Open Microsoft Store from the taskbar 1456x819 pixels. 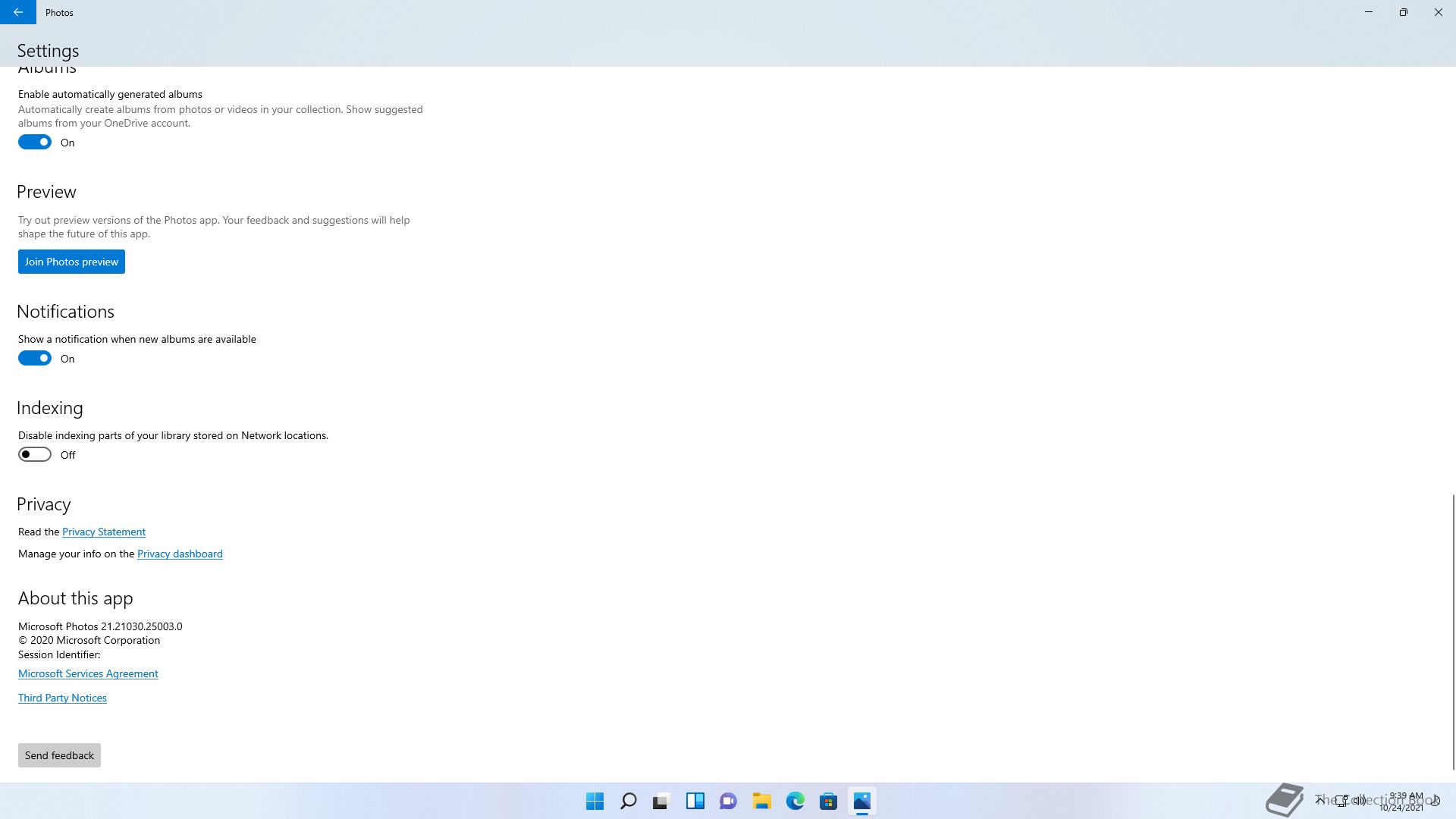[x=828, y=801]
